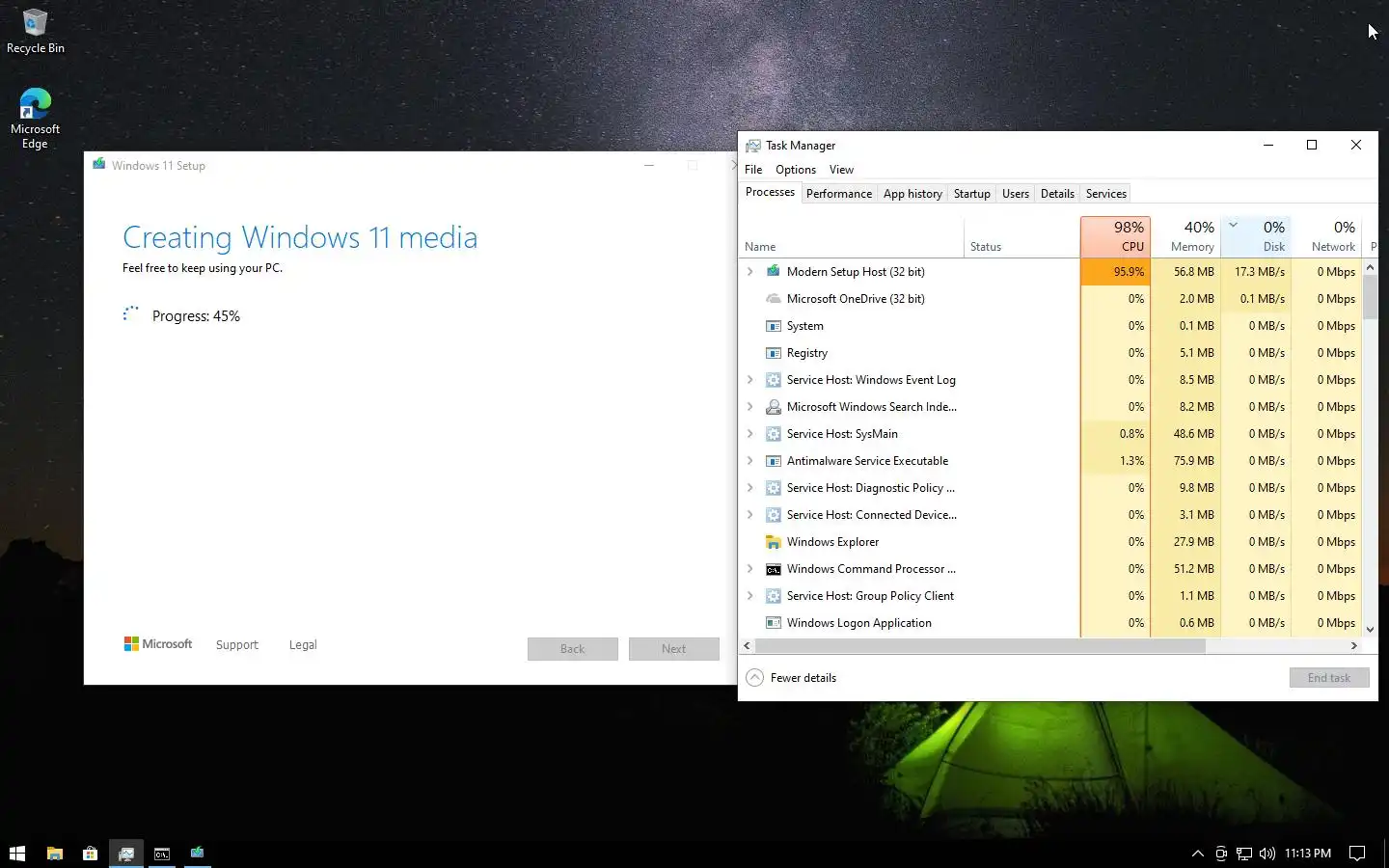The width and height of the screenshot is (1389, 868).
Task: Collapse view with Fewer details
Action: point(791,678)
